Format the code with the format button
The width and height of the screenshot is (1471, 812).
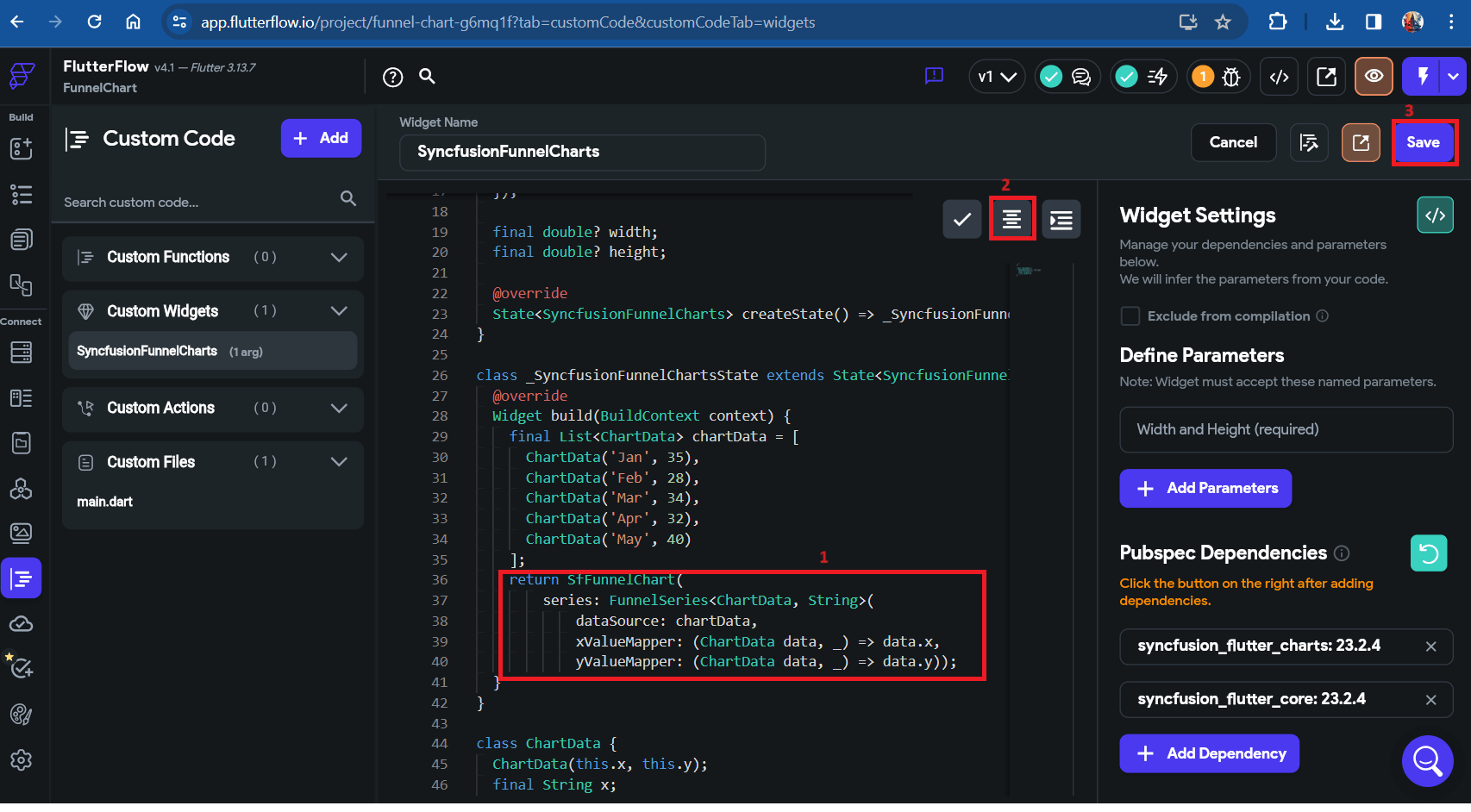[x=1012, y=219]
